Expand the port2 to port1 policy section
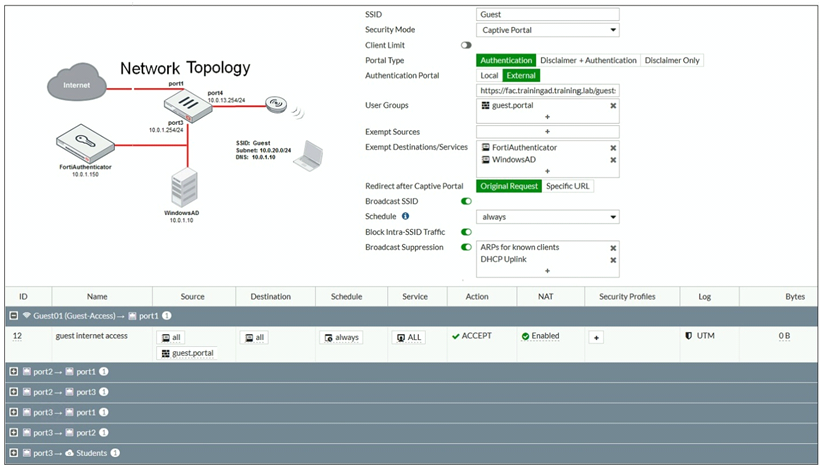The width and height of the screenshot is (821, 467). click(13, 372)
